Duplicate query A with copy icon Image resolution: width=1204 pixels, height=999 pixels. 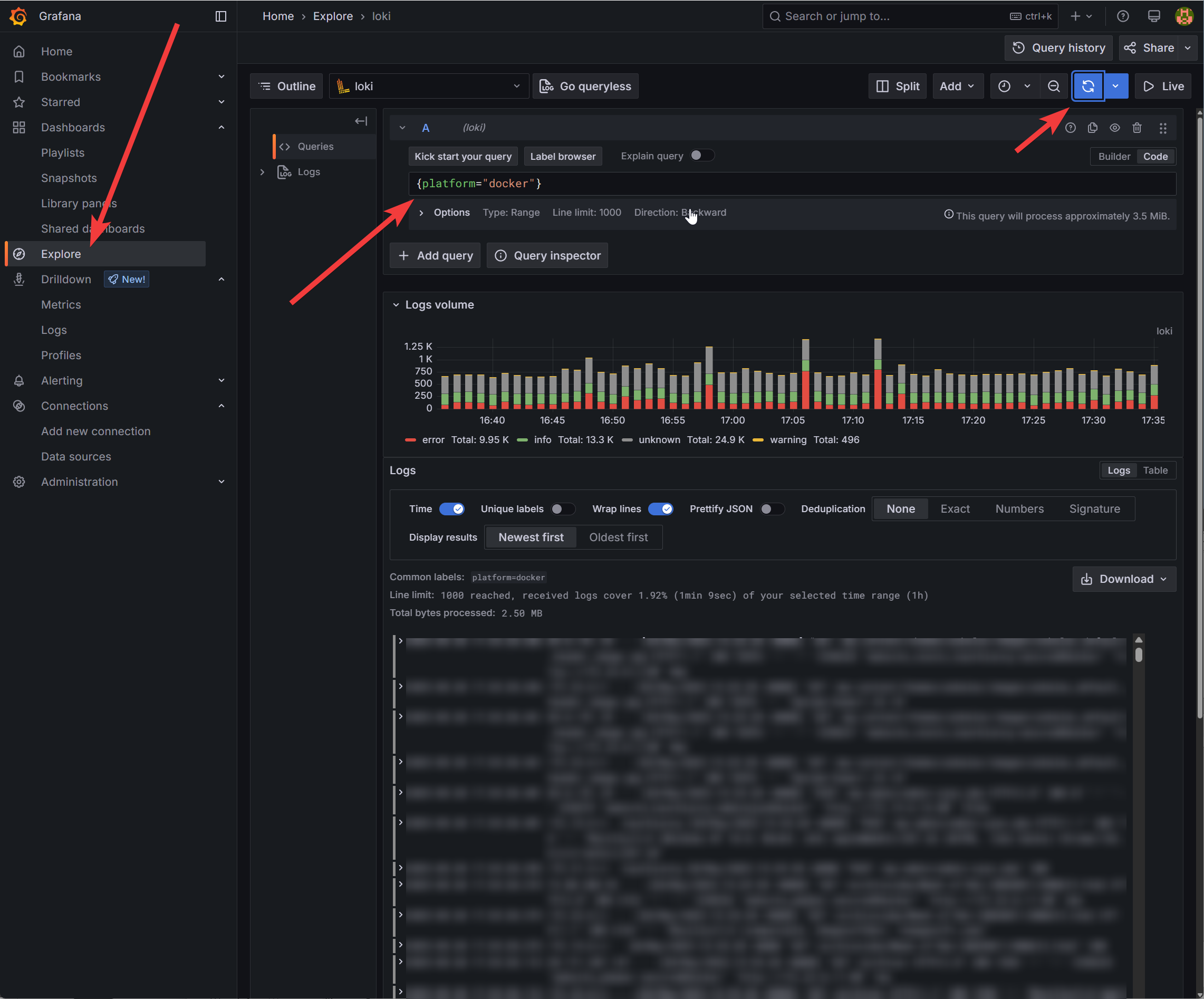tap(1093, 128)
